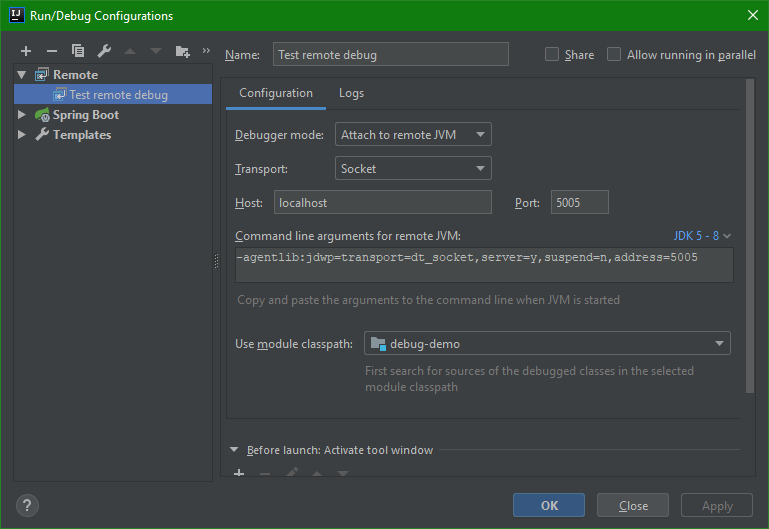Open the Debugger mode dropdown
This screenshot has height=529, width=769.
click(x=413, y=134)
